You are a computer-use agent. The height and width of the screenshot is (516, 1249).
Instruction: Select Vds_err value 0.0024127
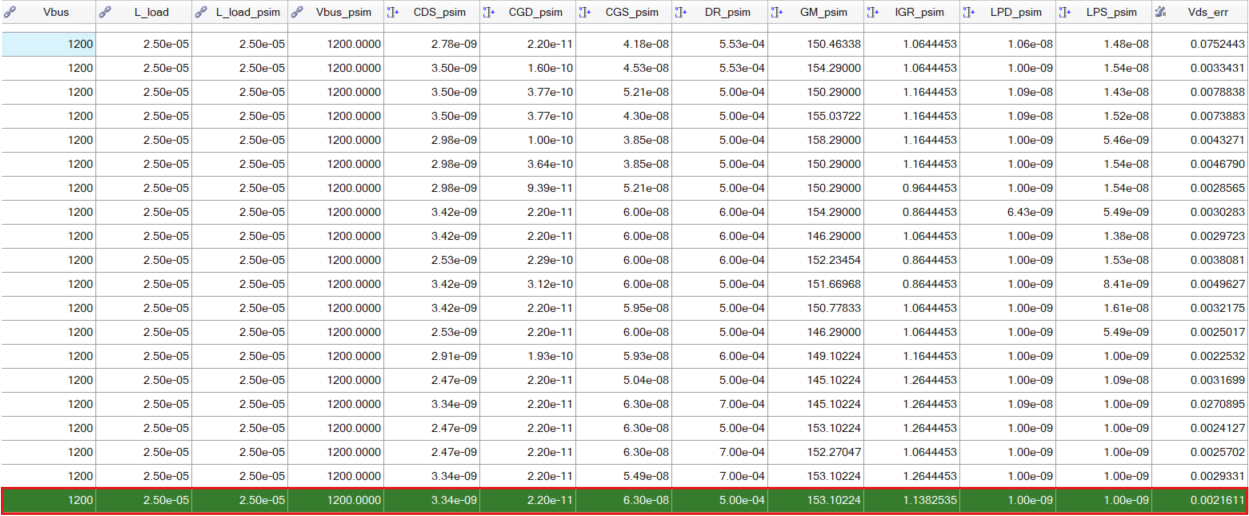(1217, 428)
